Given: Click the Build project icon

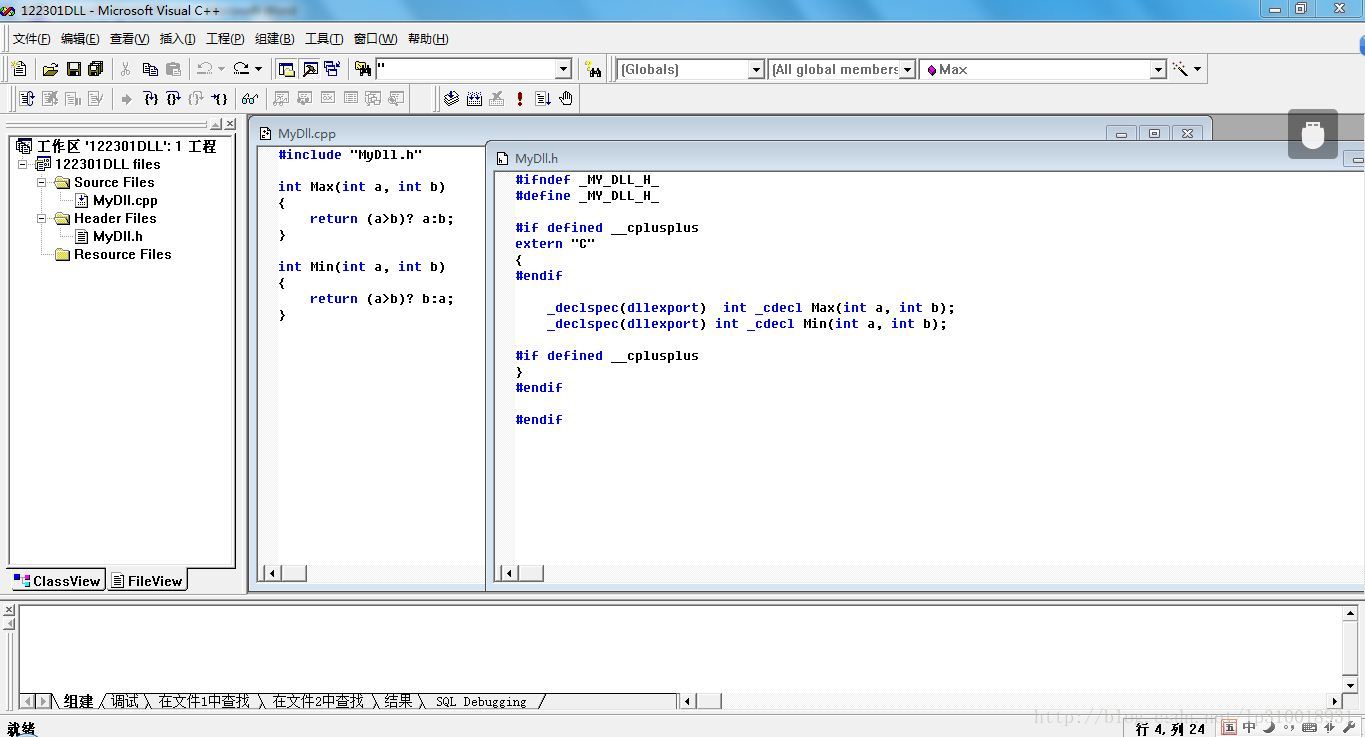Looking at the screenshot, I should (x=474, y=98).
